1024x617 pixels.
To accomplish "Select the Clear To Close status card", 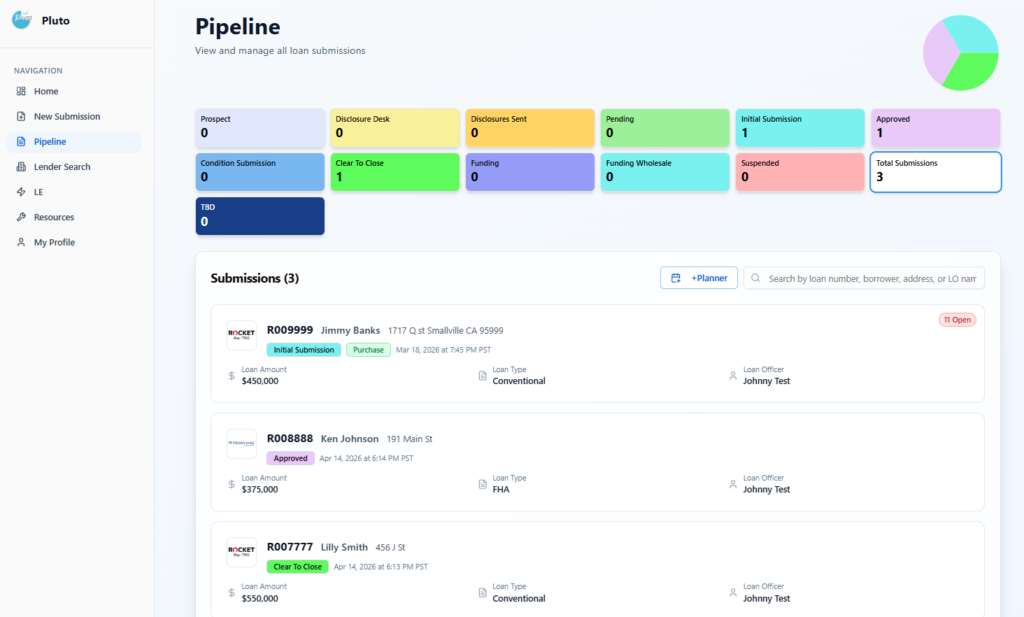I will click(x=395, y=171).
